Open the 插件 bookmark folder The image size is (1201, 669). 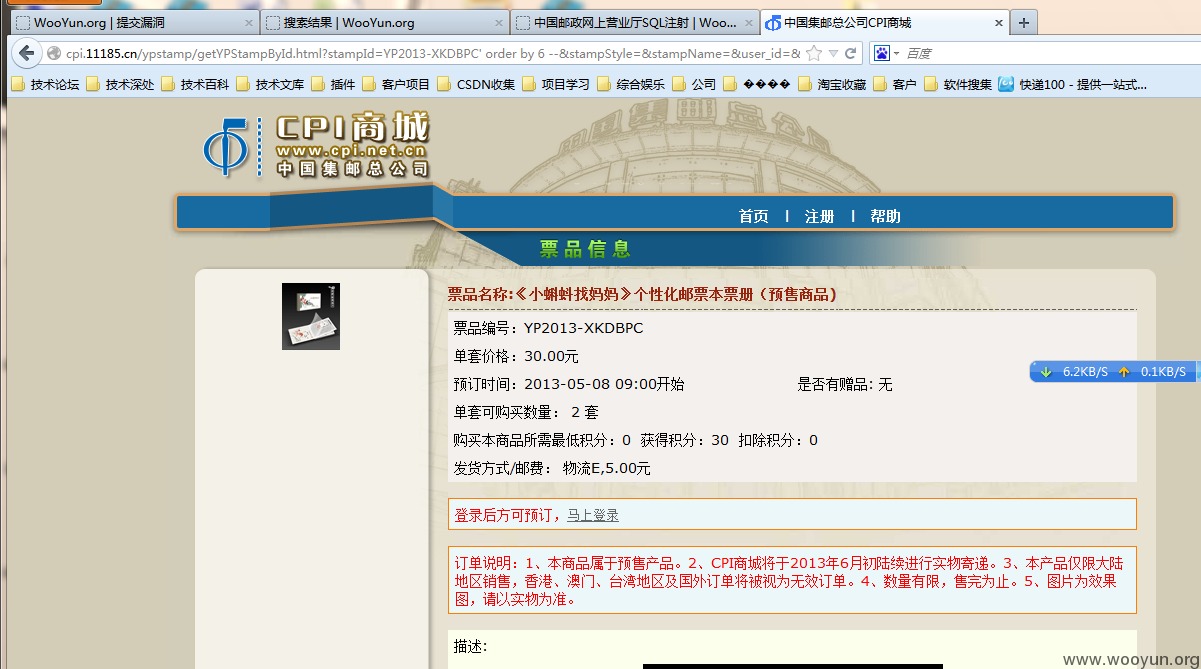[x=333, y=85]
